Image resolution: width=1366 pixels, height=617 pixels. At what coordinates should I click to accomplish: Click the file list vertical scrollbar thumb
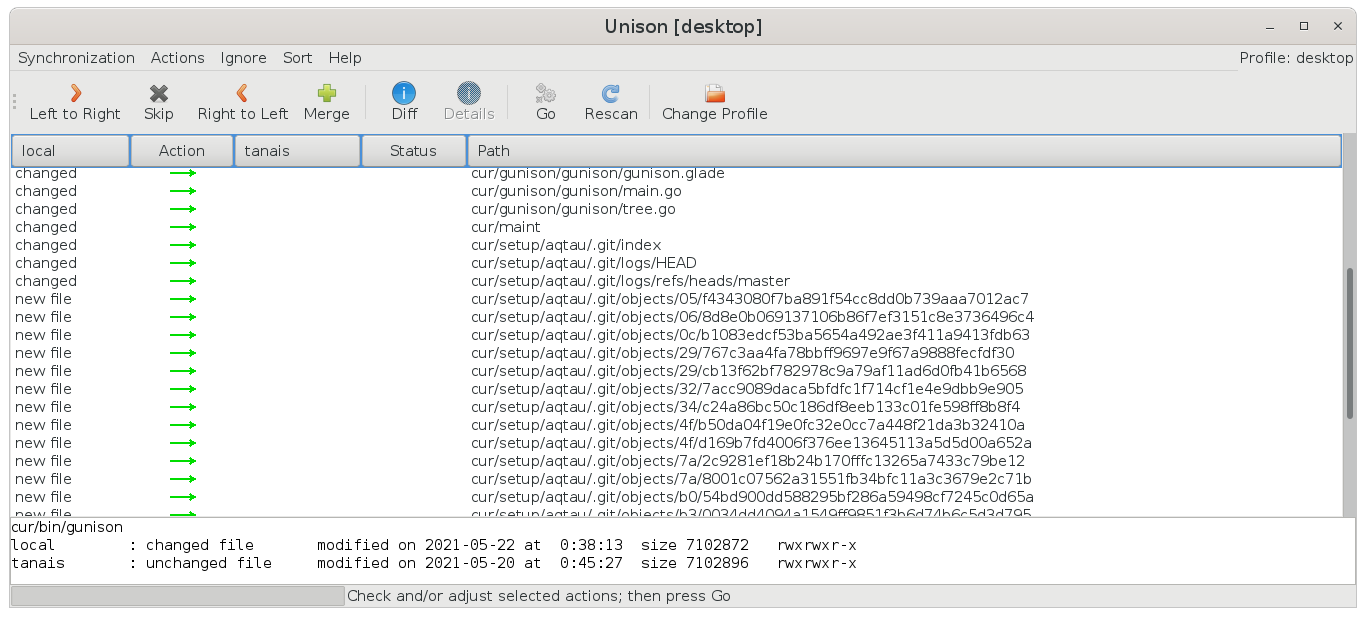click(x=1350, y=343)
